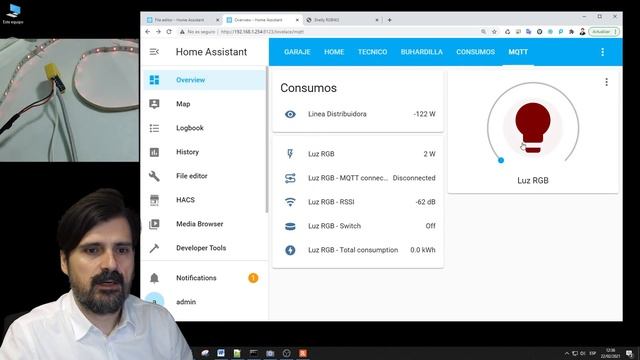Click the This PC desktop icon
Viewport: 640px width, 360px height.
pyautogui.click(x=13, y=13)
